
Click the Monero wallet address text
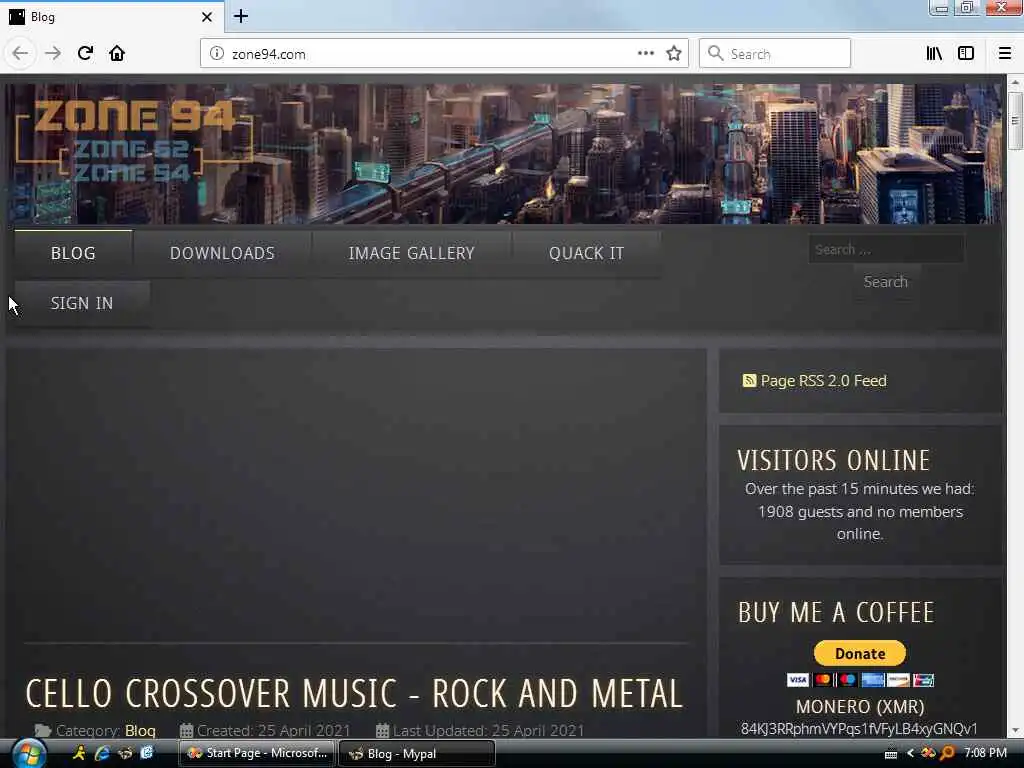pos(859,729)
